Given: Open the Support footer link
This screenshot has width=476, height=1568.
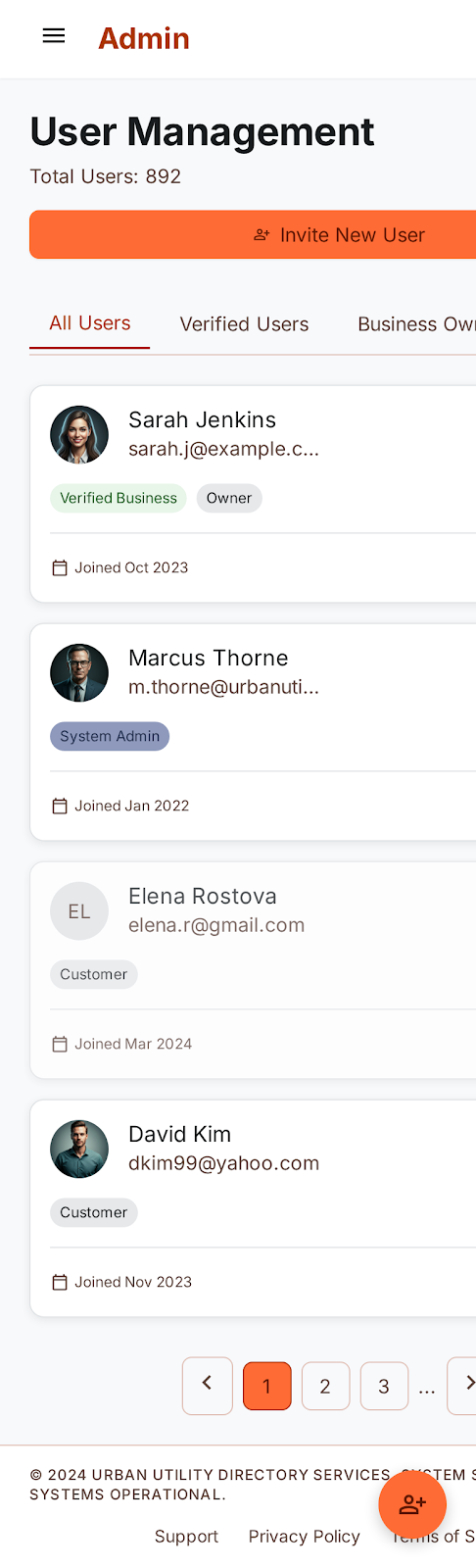Looking at the screenshot, I should (186, 1537).
